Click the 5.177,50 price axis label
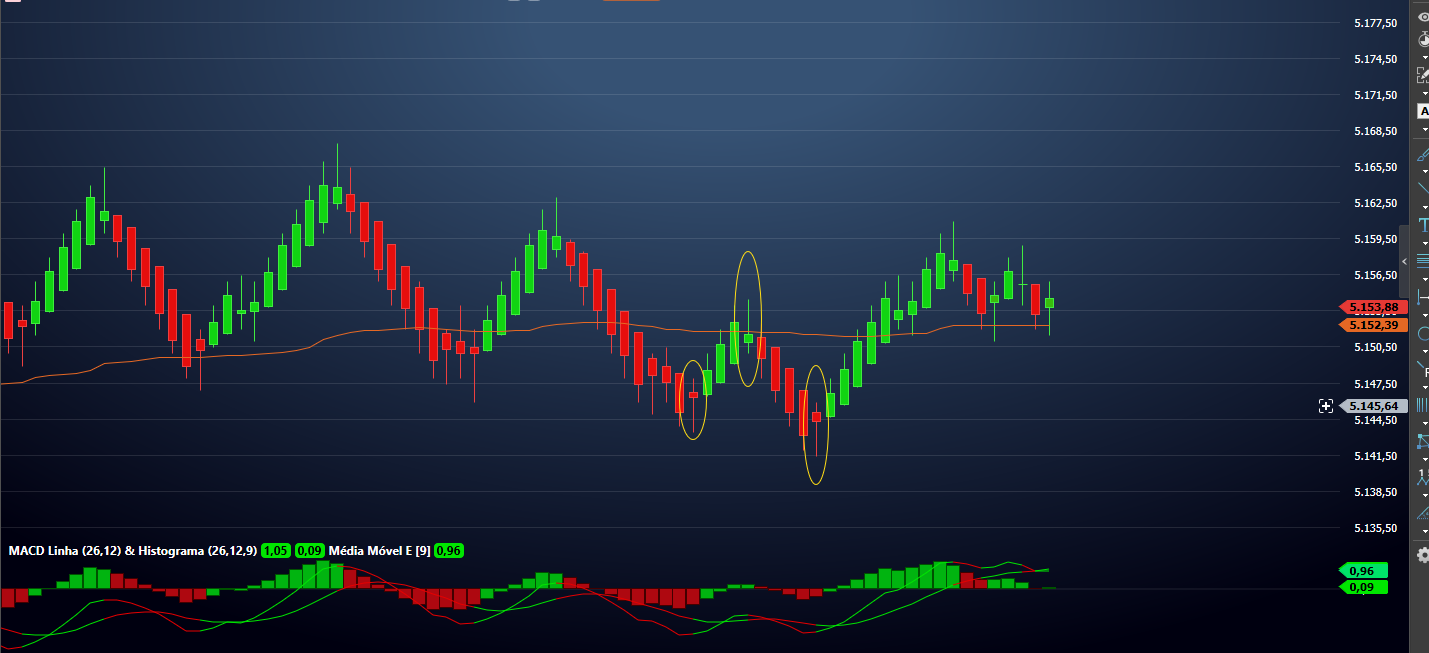Image resolution: width=1429 pixels, height=653 pixels. pyautogui.click(x=1375, y=23)
